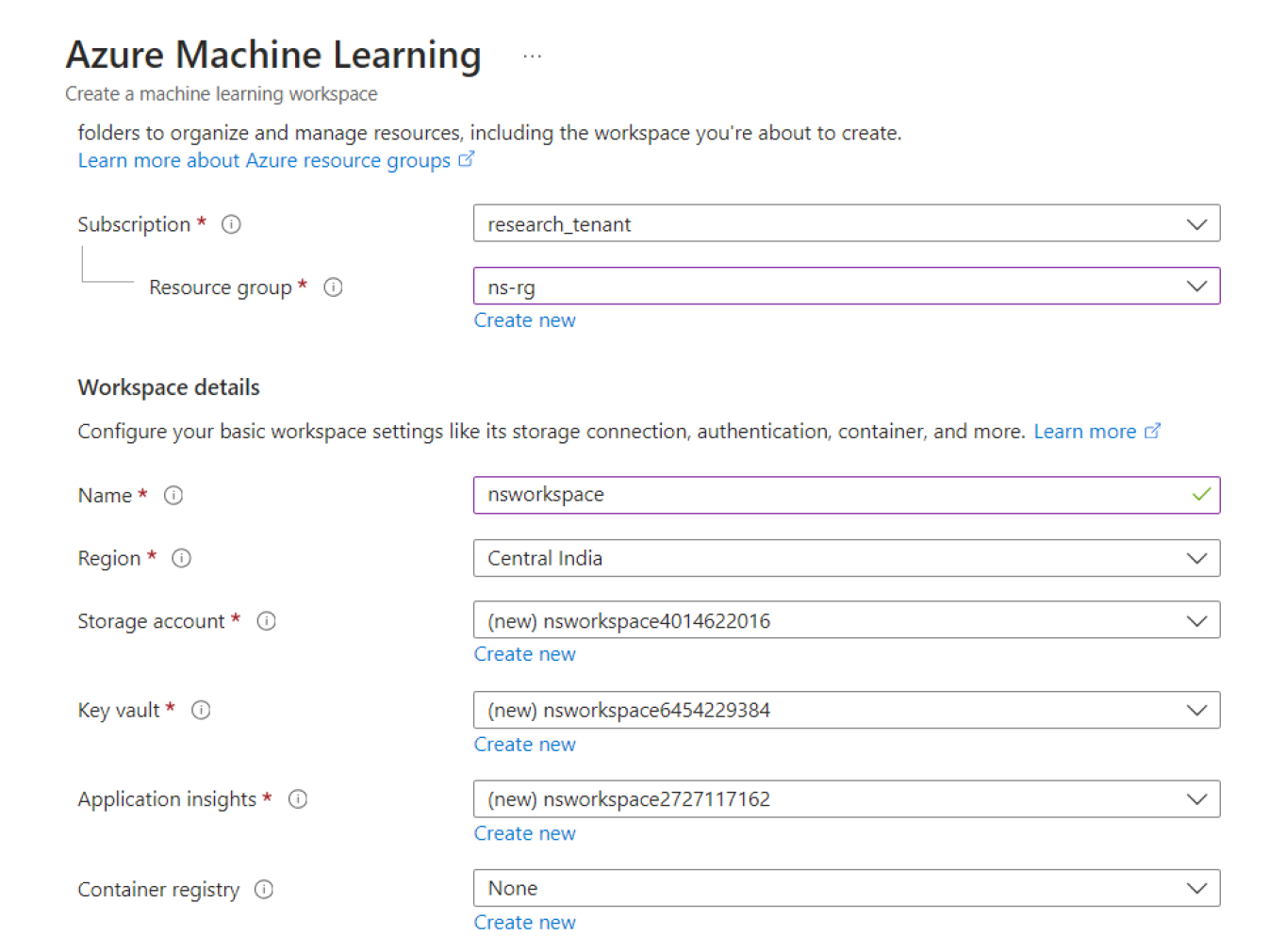The height and width of the screenshot is (952, 1285).
Task: Open the Storage account dropdown
Action: (x=846, y=620)
